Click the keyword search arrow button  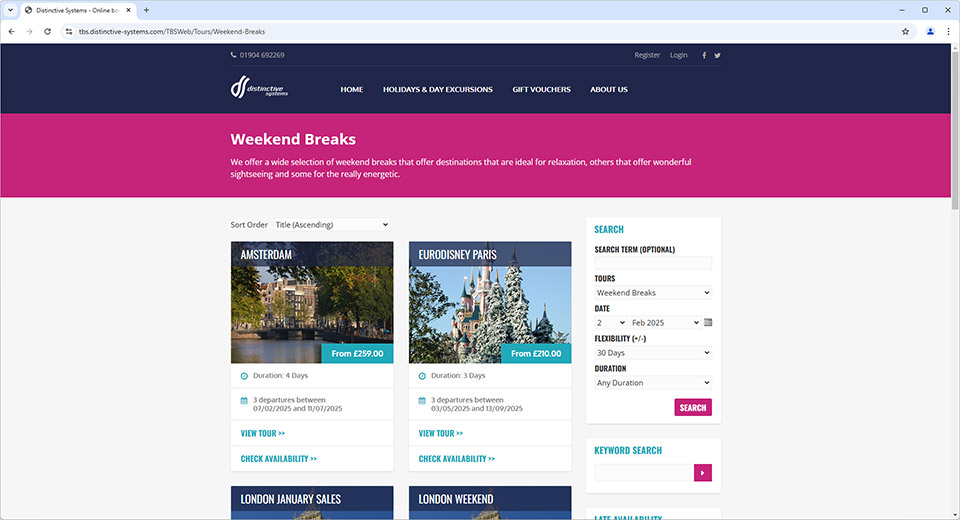(x=702, y=472)
